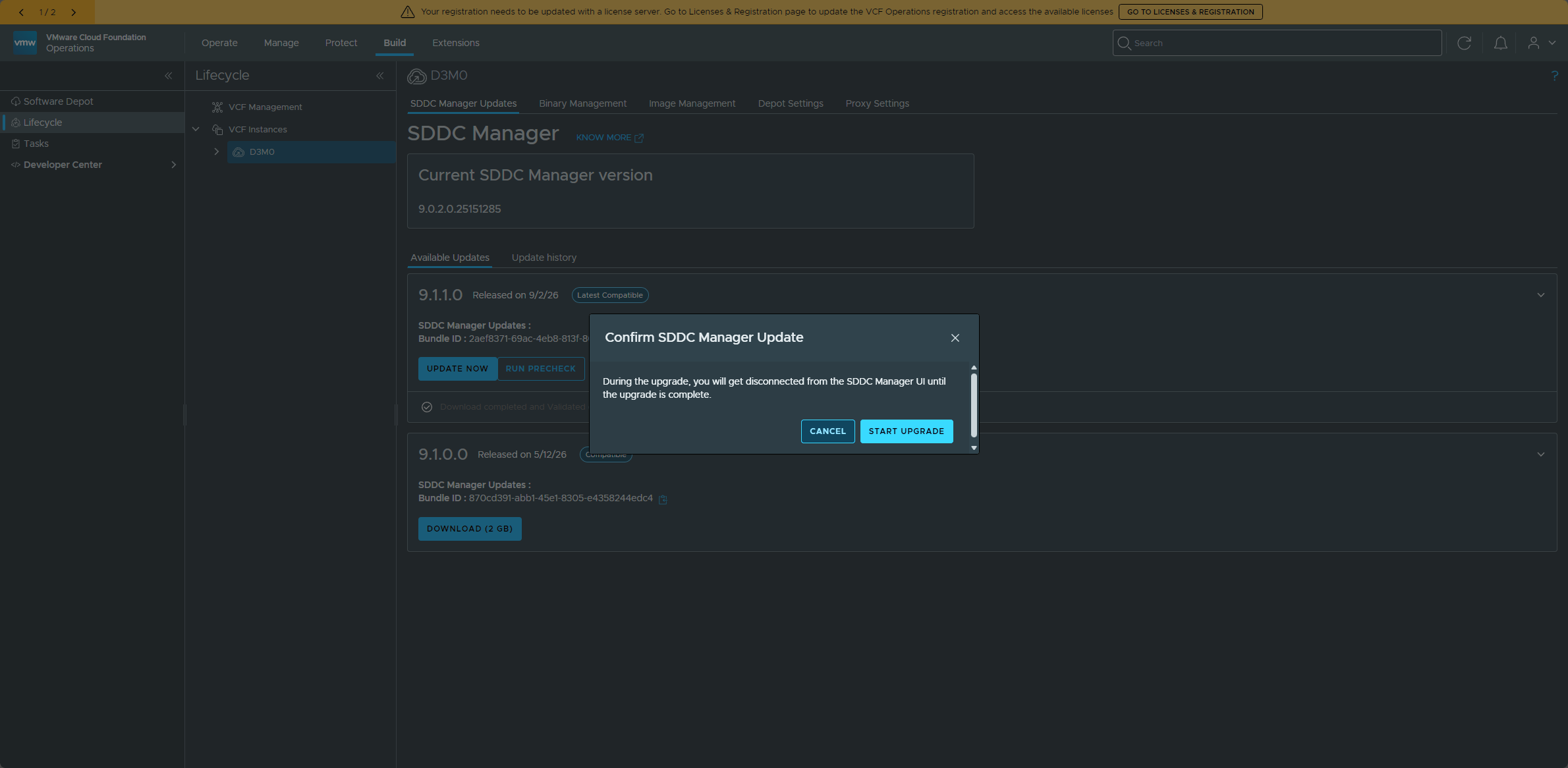
Task: Collapse the left navigation with double-chevron
Action: pyautogui.click(x=168, y=76)
